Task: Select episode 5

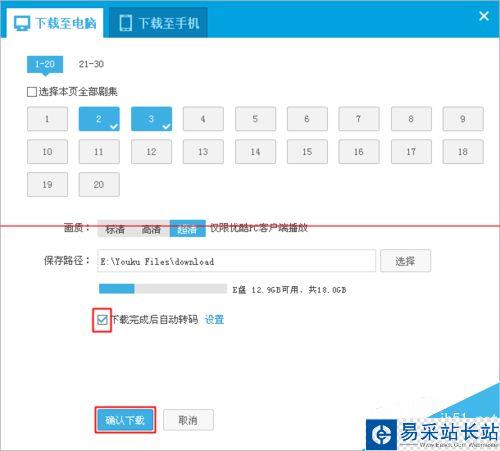Action: pos(255,119)
